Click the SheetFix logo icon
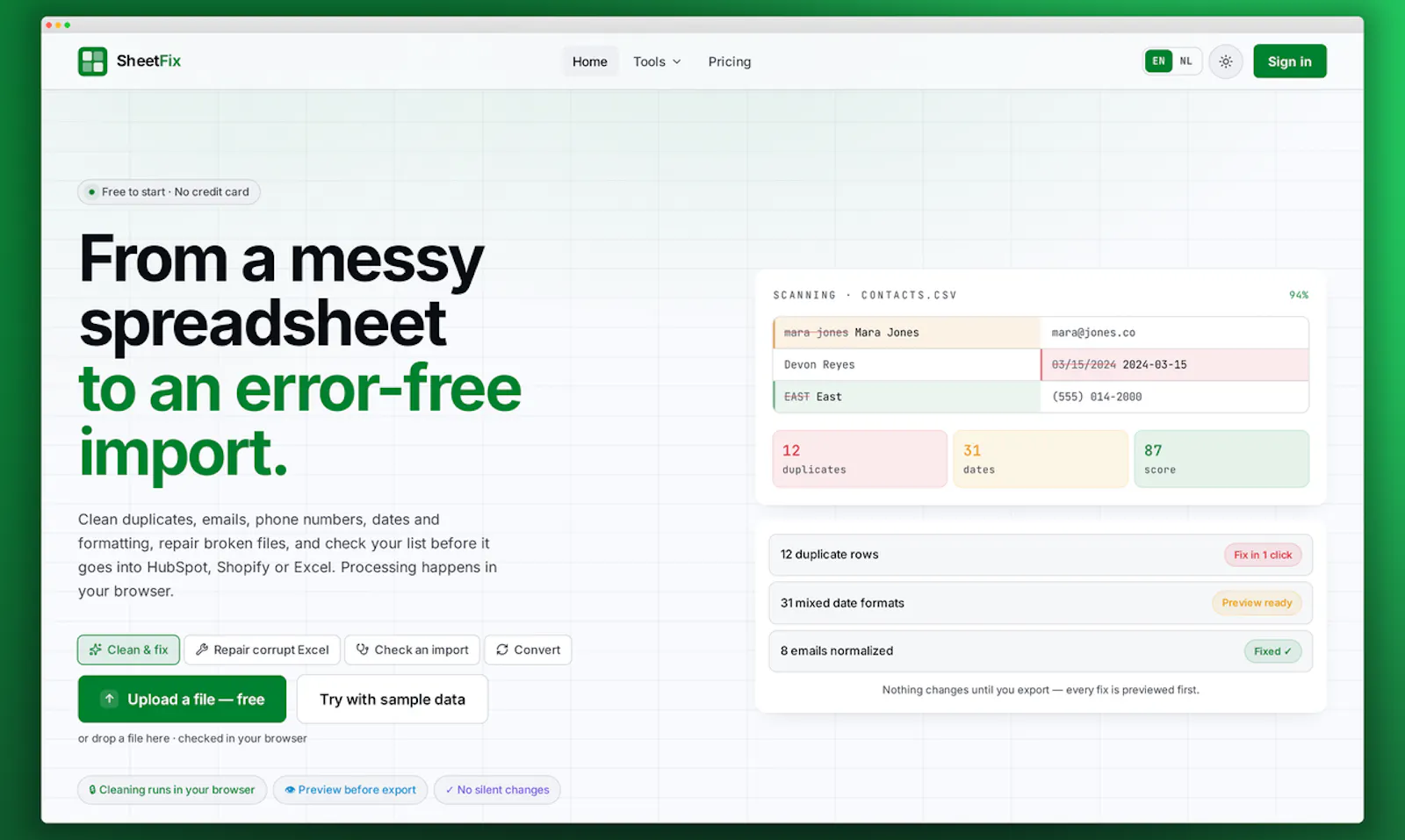Screen dimensions: 1405x840 [x=92, y=61]
